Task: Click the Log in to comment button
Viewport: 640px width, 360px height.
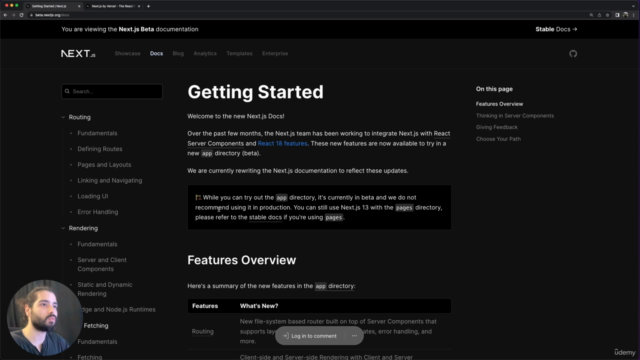Action: pyautogui.click(x=310, y=336)
